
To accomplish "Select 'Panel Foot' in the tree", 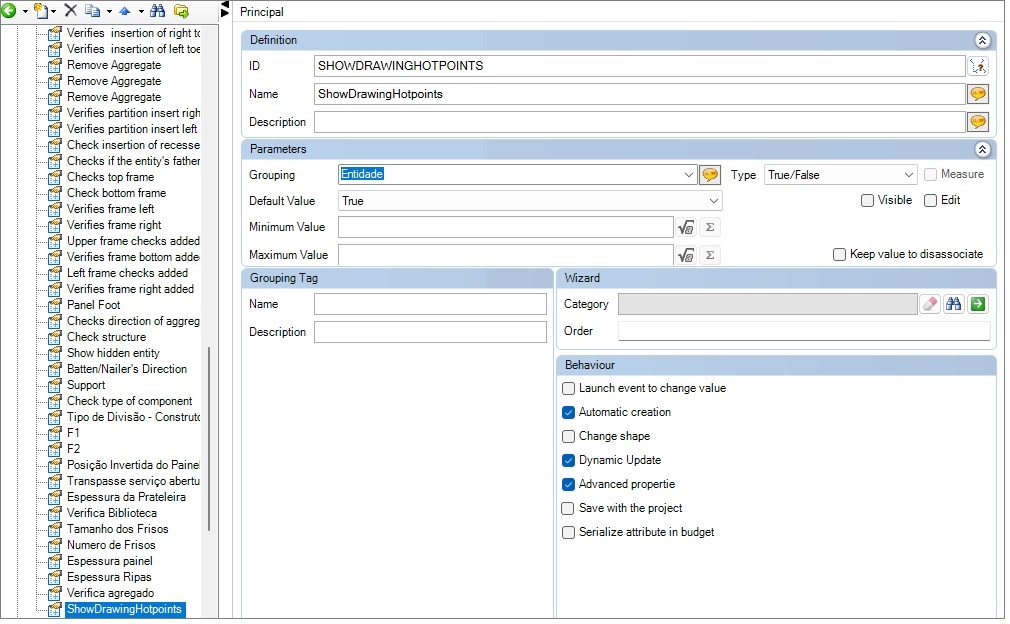I will 93,305.
